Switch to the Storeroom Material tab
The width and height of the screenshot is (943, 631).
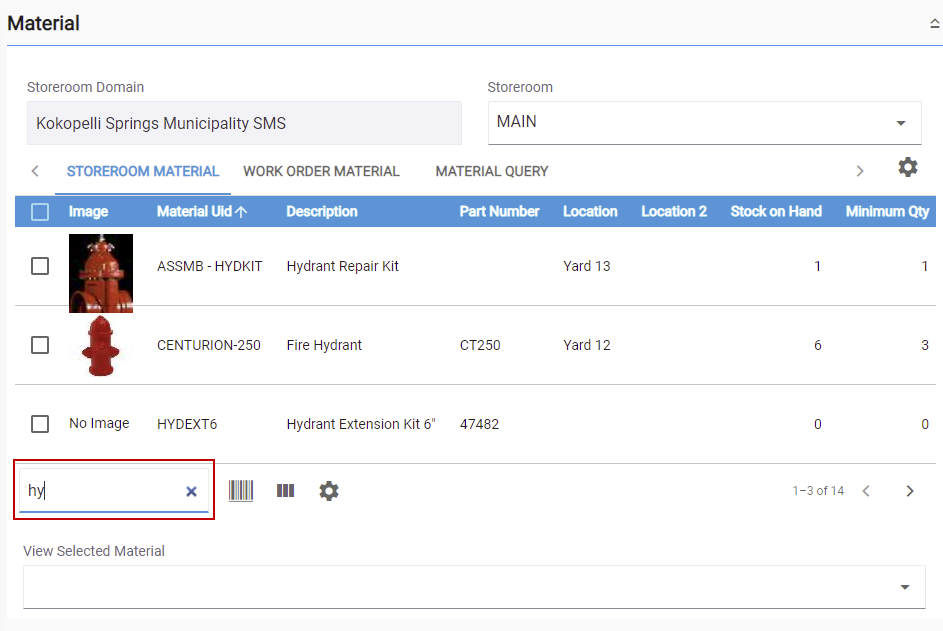pos(143,171)
